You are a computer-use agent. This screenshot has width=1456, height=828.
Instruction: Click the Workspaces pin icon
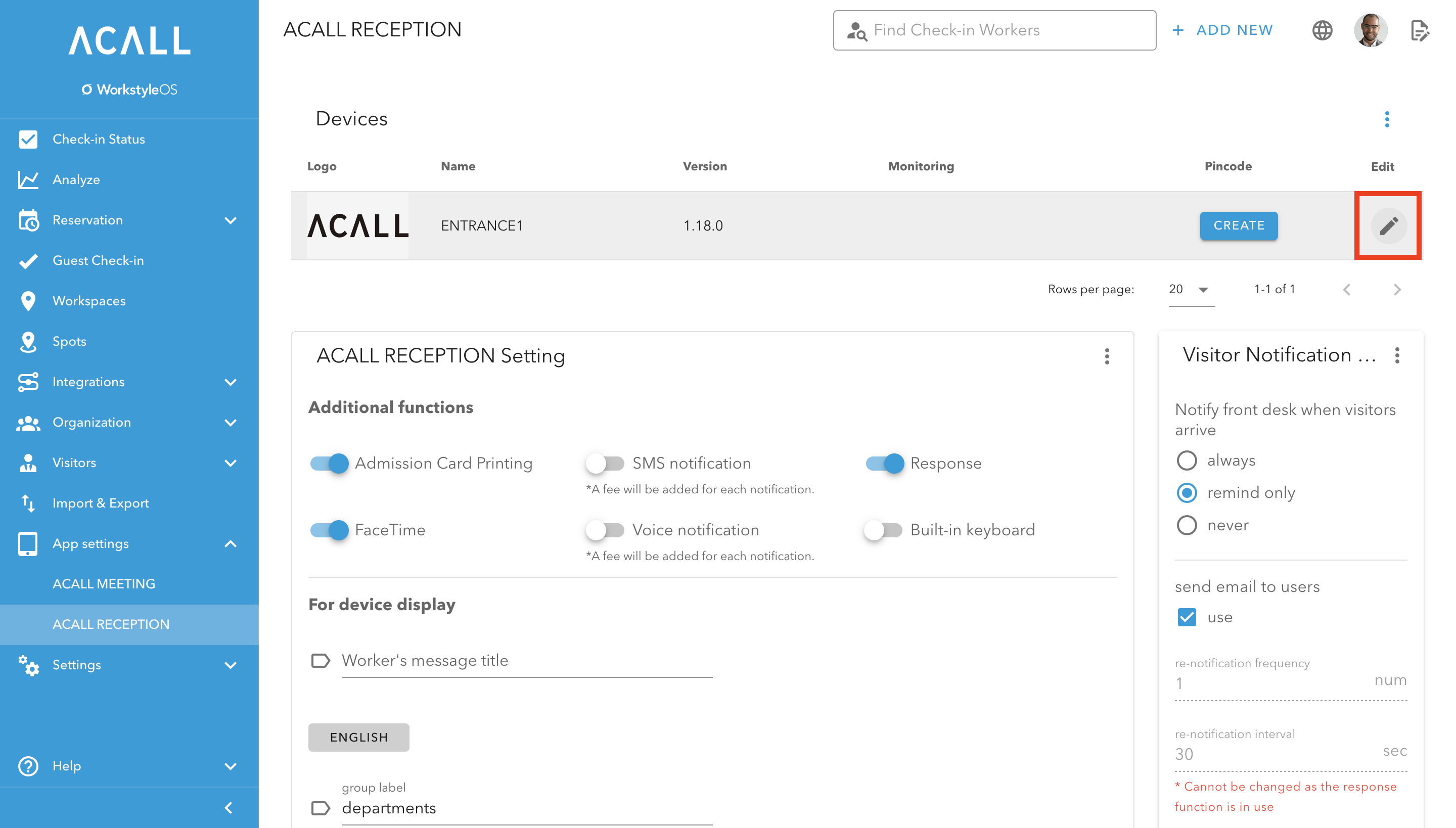click(x=28, y=301)
